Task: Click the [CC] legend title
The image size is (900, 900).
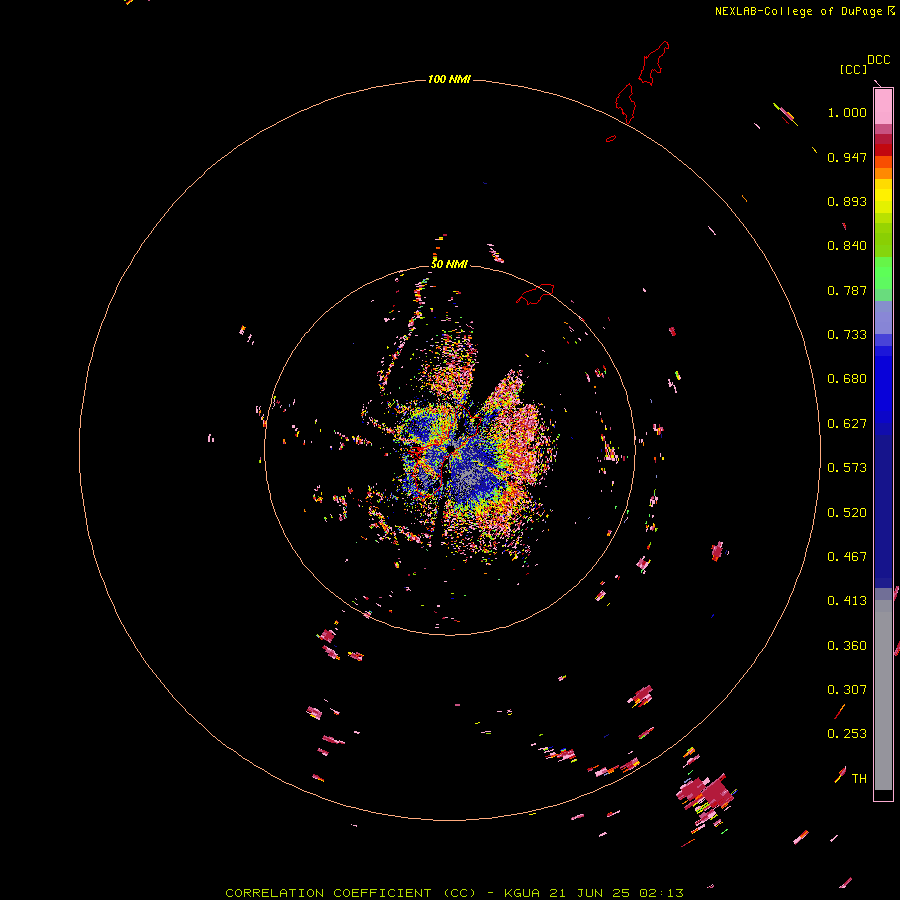Action: coord(852,69)
